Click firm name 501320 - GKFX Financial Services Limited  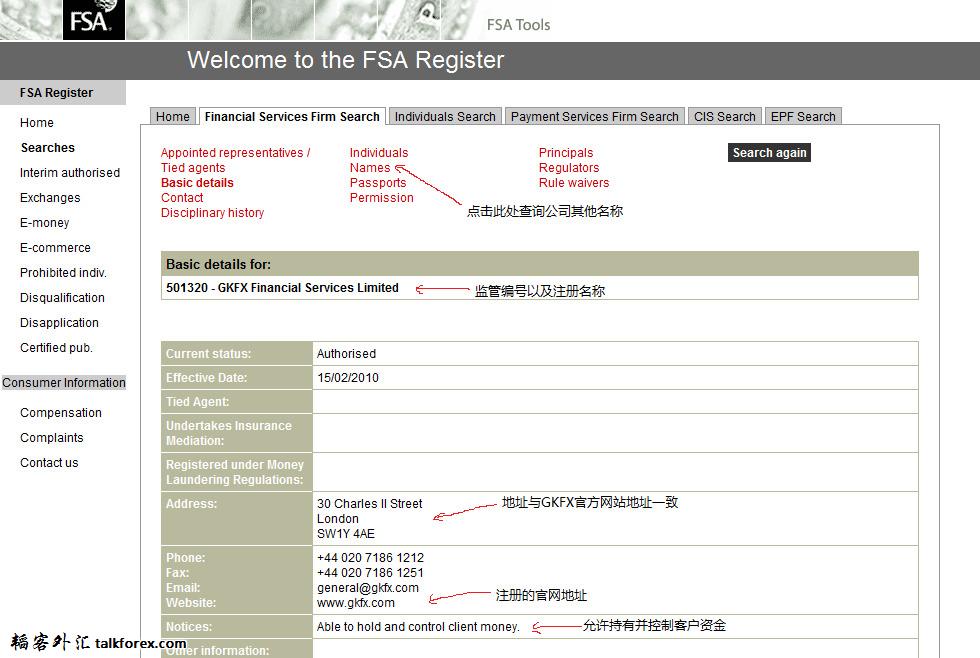282,287
